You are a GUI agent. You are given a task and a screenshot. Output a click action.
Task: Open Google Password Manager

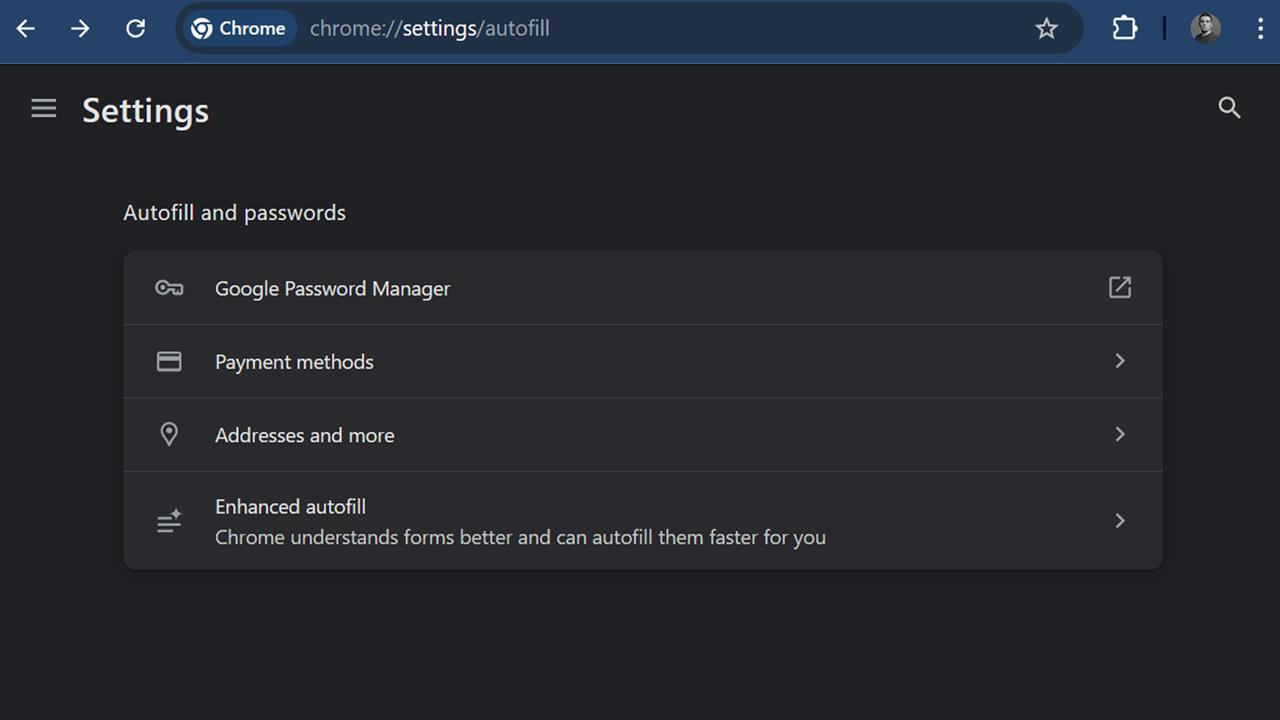pos(643,288)
